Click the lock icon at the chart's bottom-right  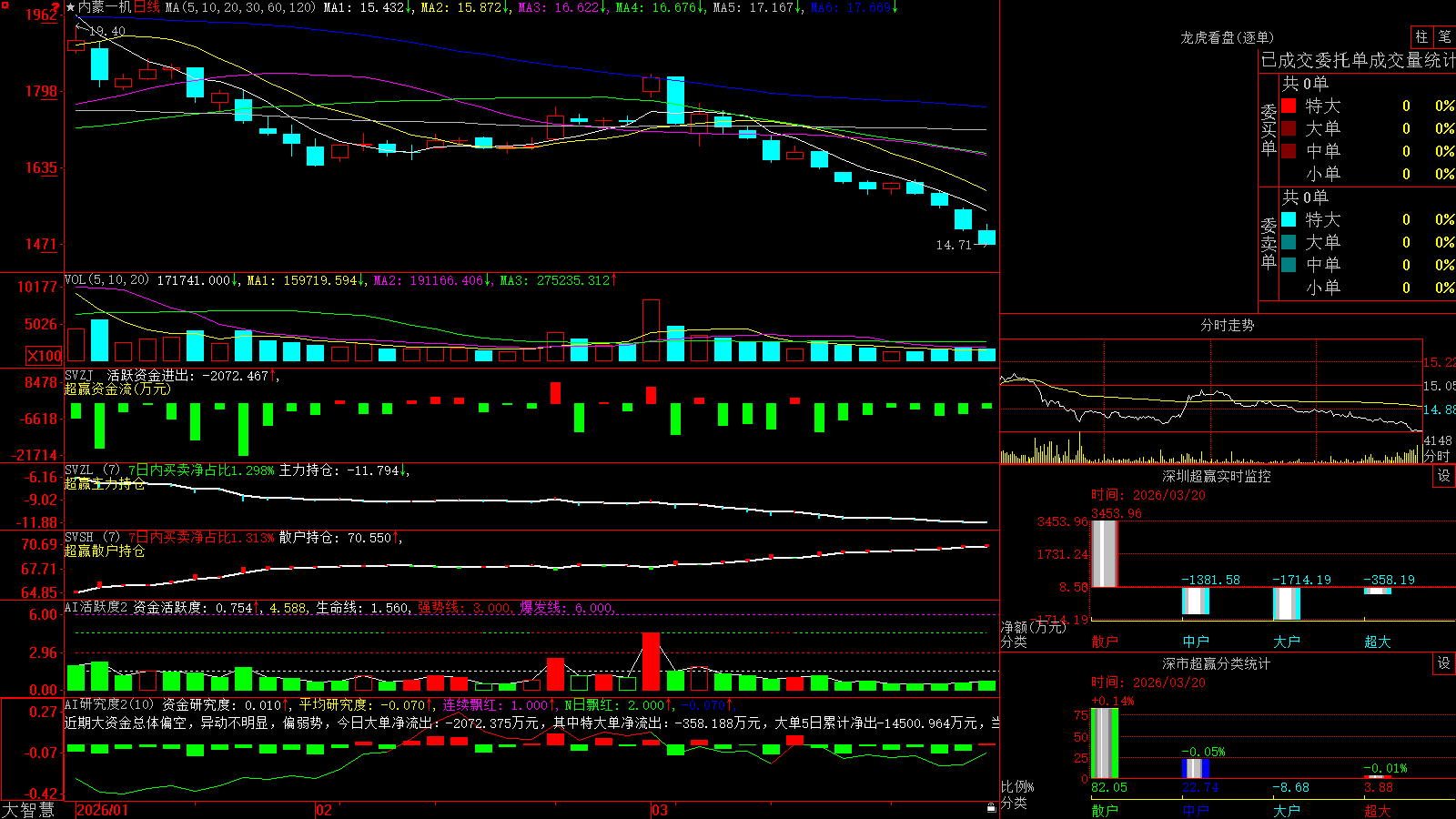point(992,808)
